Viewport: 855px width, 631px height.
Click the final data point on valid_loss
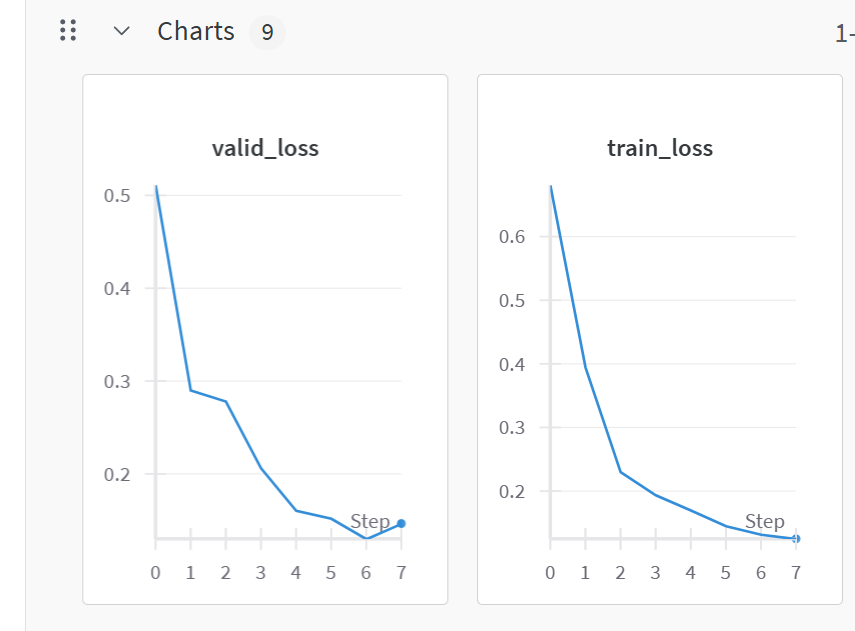pyautogui.click(x=401, y=523)
